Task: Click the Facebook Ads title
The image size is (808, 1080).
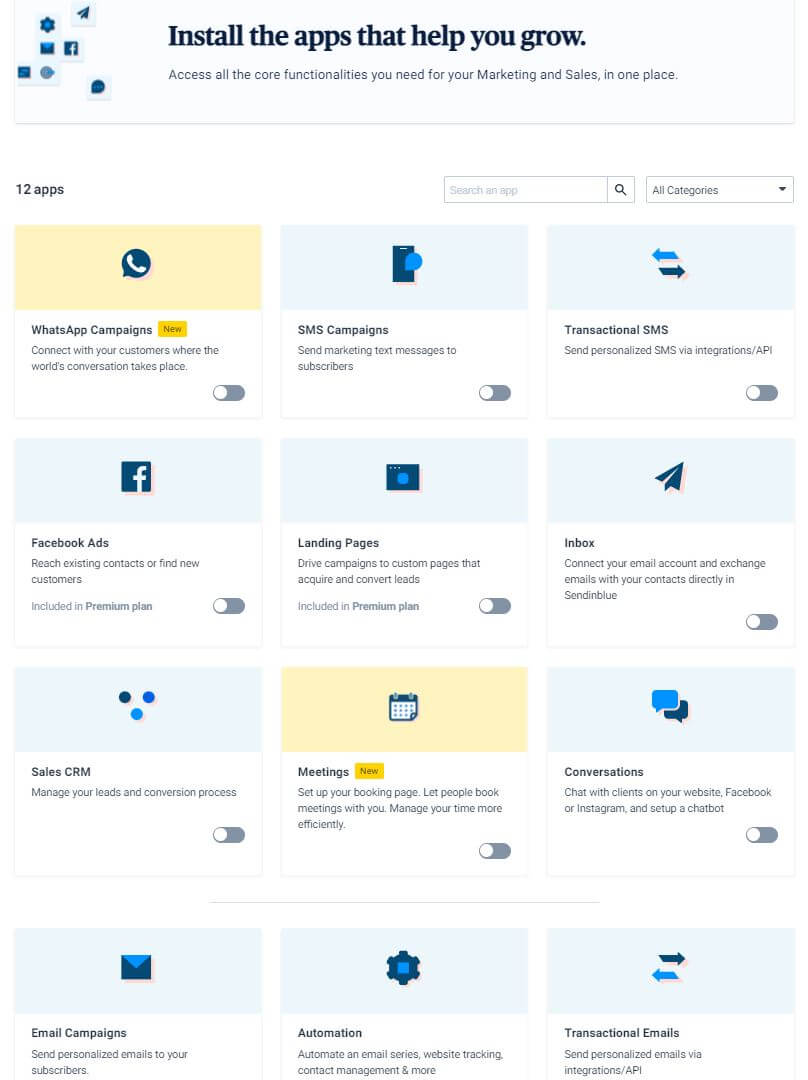Action: (70, 543)
